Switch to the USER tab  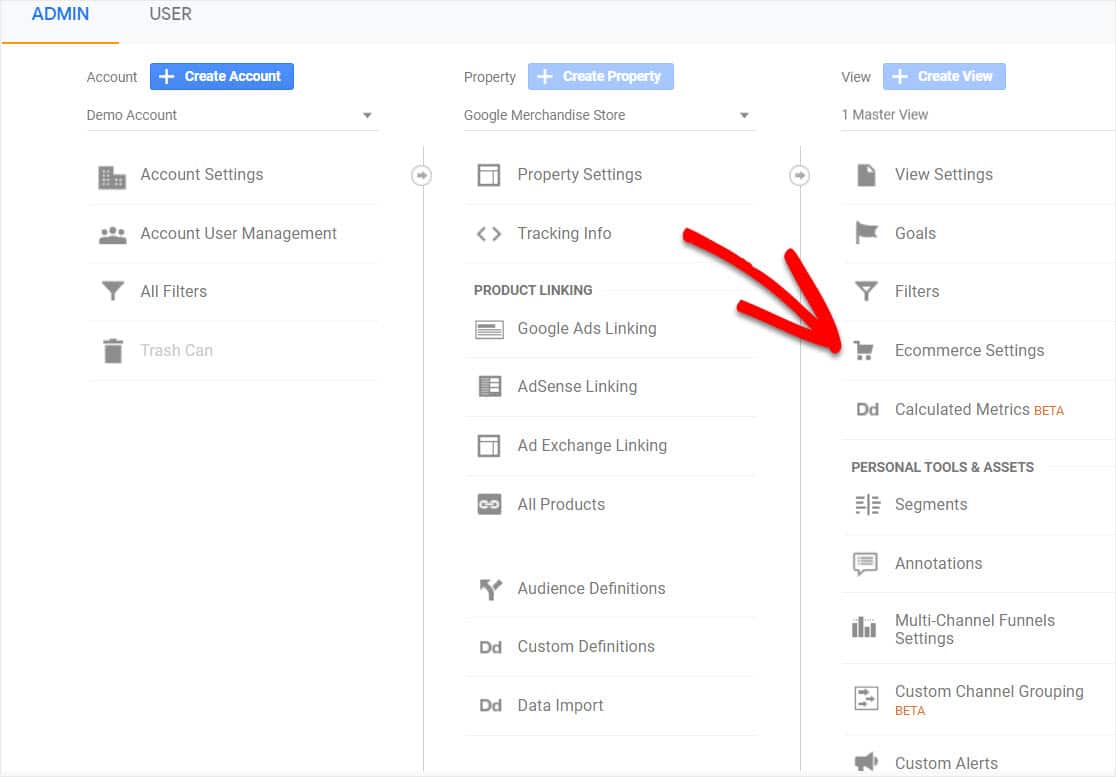click(x=170, y=15)
